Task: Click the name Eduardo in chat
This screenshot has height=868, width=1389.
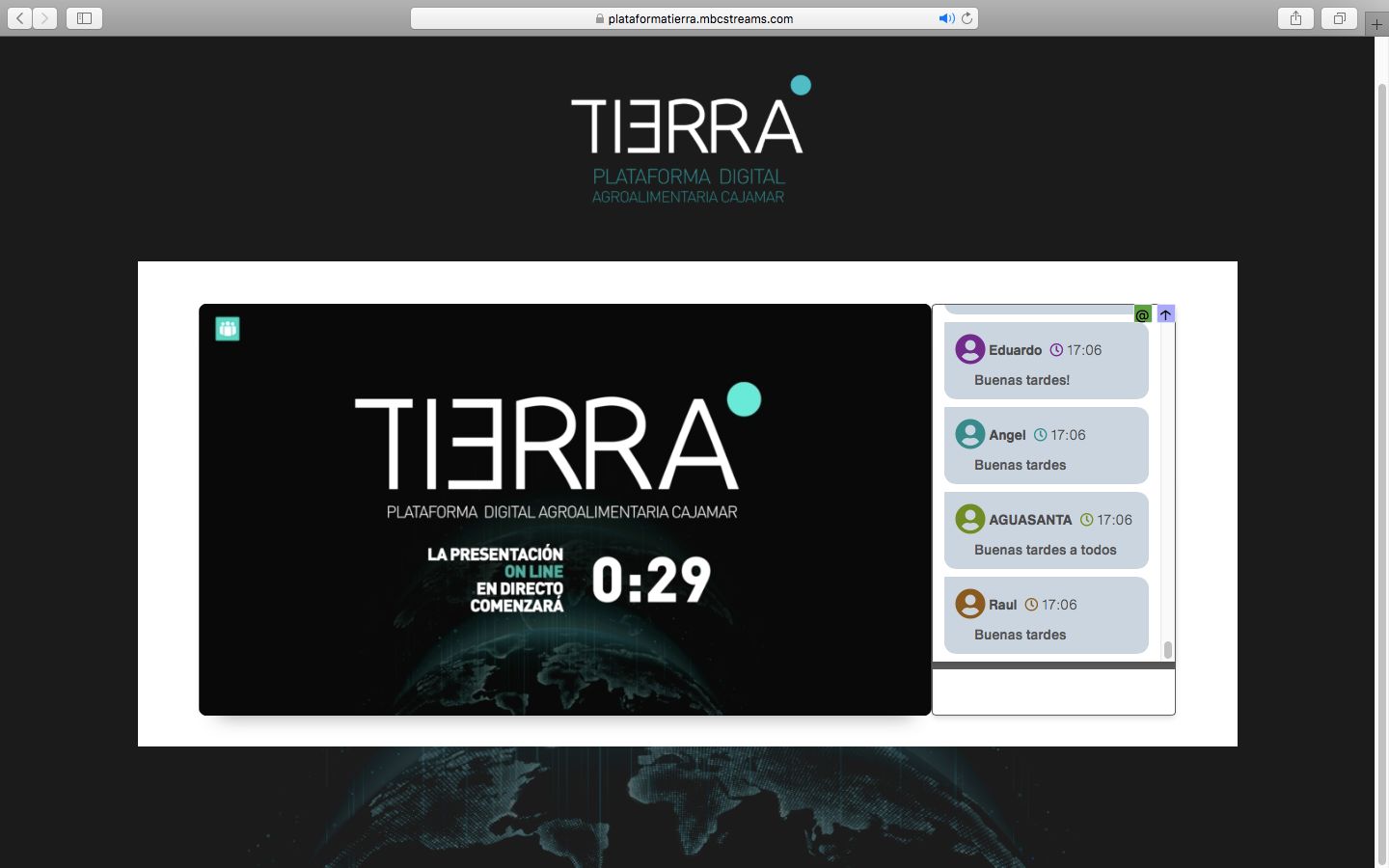Action: (1015, 350)
